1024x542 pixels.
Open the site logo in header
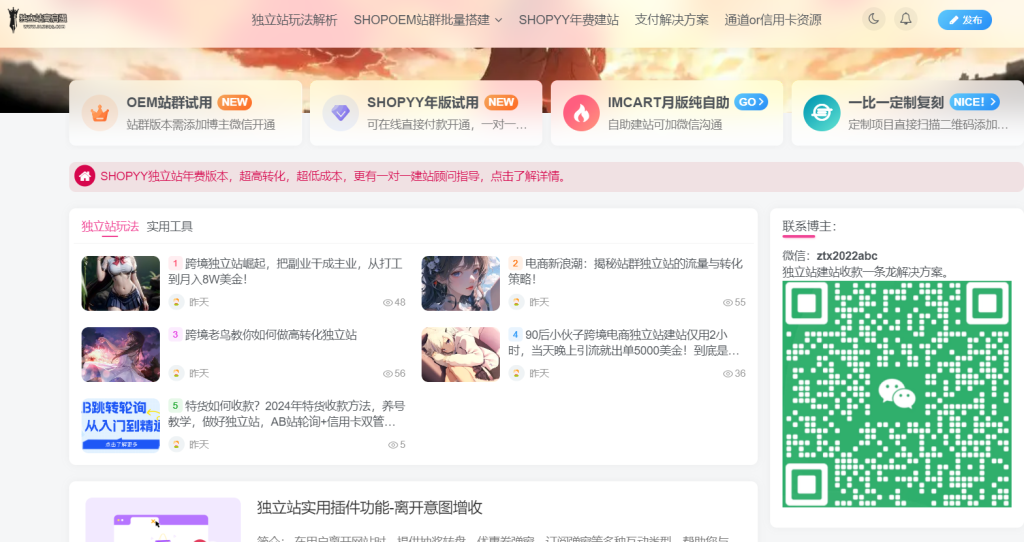point(37,20)
